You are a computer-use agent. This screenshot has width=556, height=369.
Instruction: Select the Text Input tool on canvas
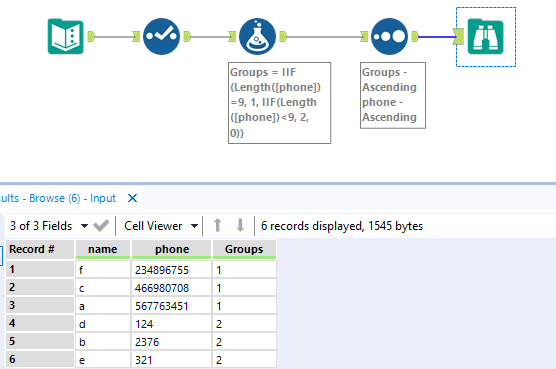point(66,37)
